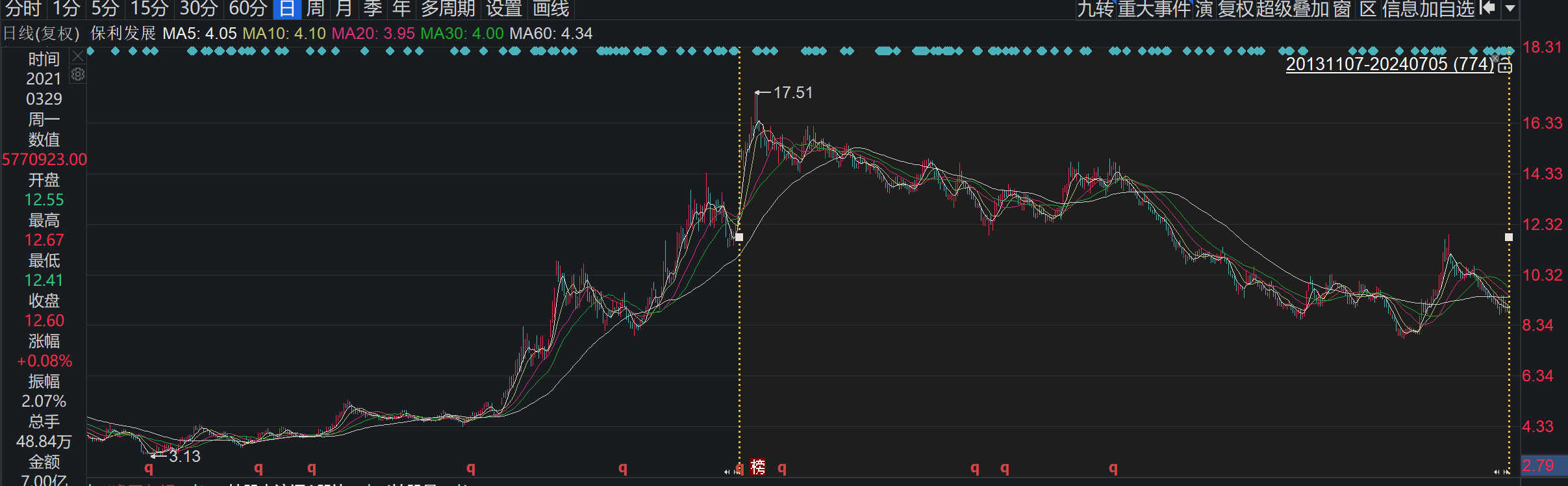Click the lock icon beside the date range
The image size is (1568, 486).
[x=1506, y=66]
